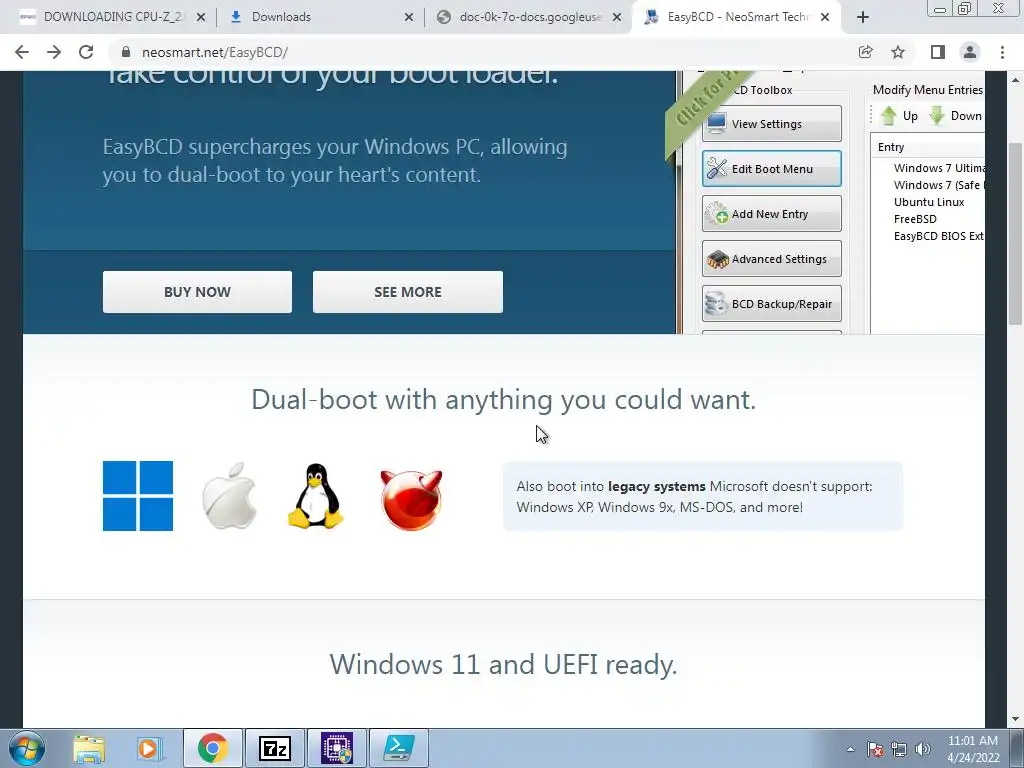Click the Chrome taskbar icon
This screenshot has width=1024, height=768.
(212, 748)
